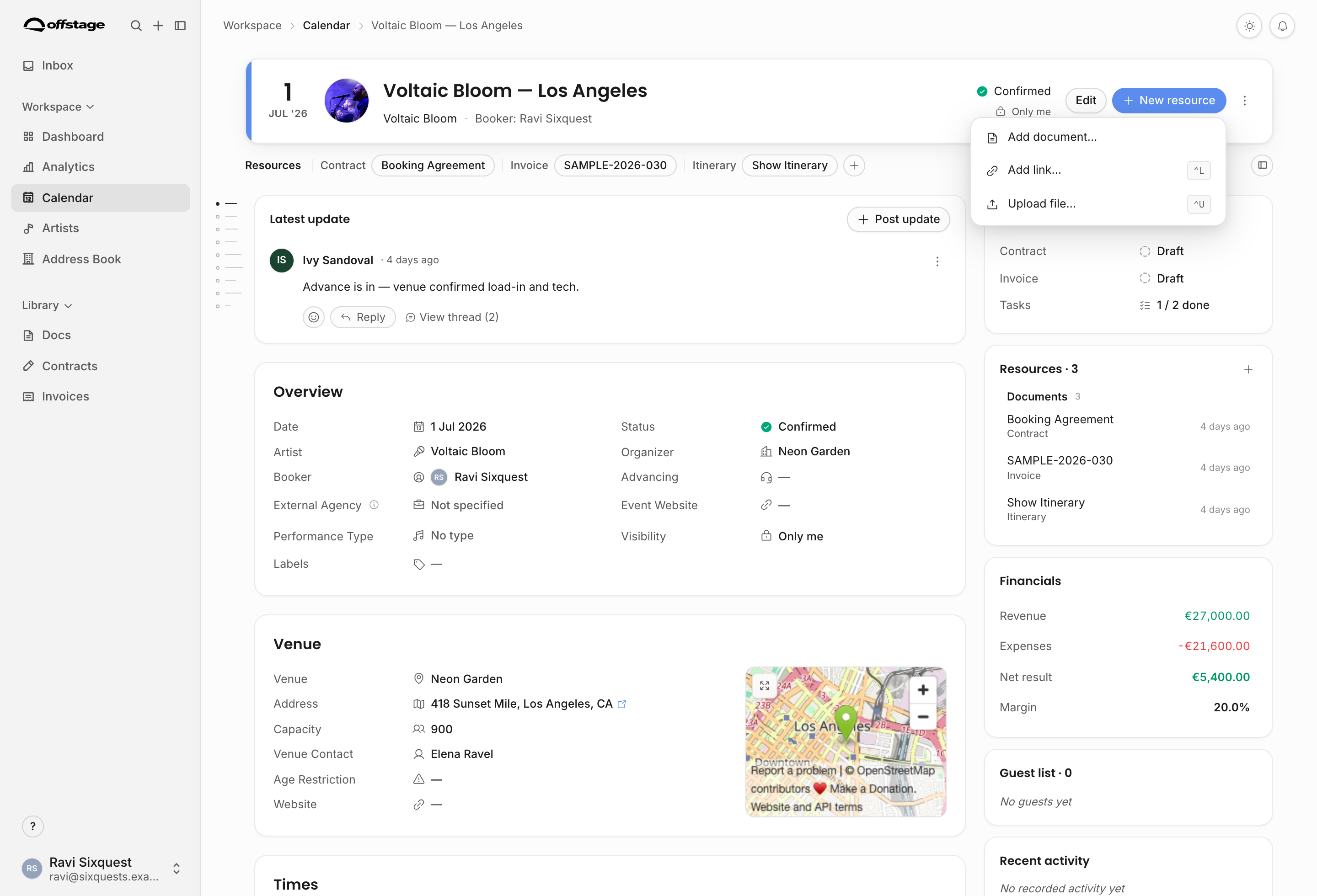Image resolution: width=1317 pixels, height=896 pixels.
Task: Open Analytics page
Action: [100, 166]
